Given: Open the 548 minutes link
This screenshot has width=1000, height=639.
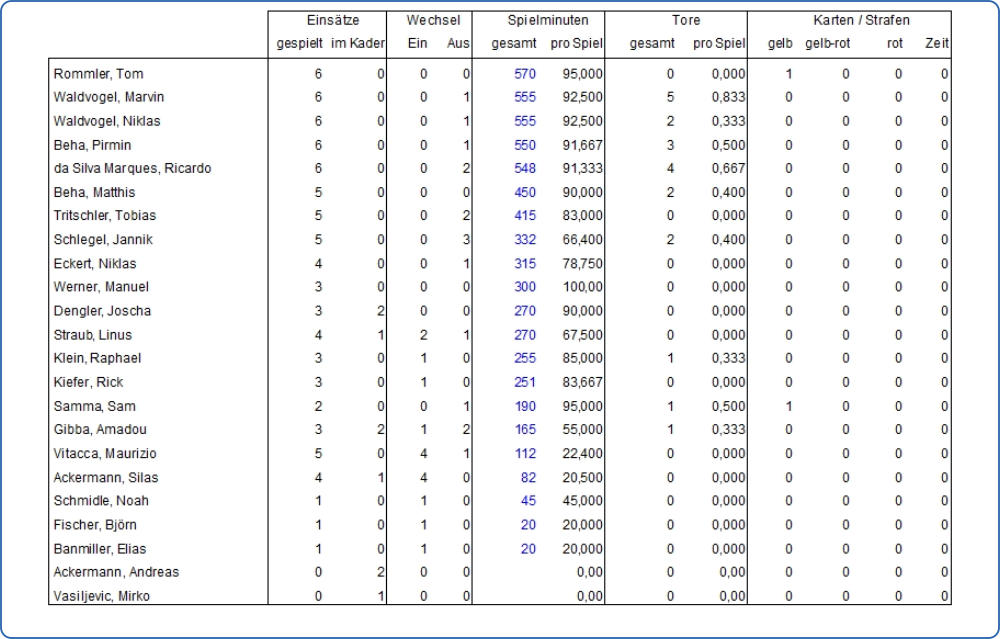Looking at the screenshot, I should (x=525, y=168).
